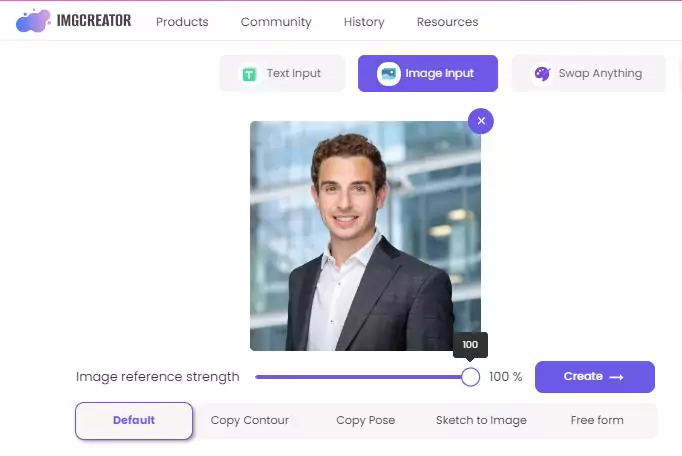Remove uploaded image with the X button
682x456 pixels.
(x=481, y=121)
